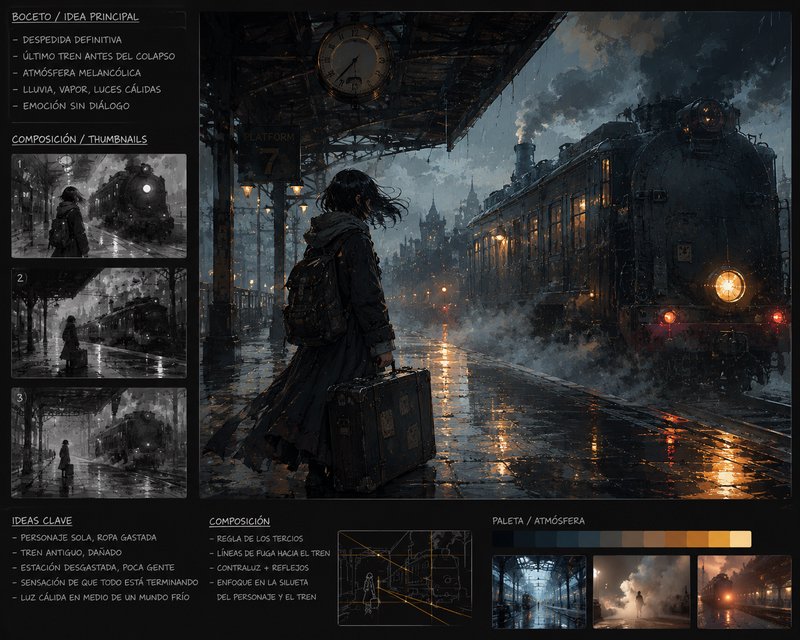800x640 pixels.
Task: Click the underlined "COMPOSICIÓN" heading at the bottom
Action: pyautogui.click(x=239, y=522)
